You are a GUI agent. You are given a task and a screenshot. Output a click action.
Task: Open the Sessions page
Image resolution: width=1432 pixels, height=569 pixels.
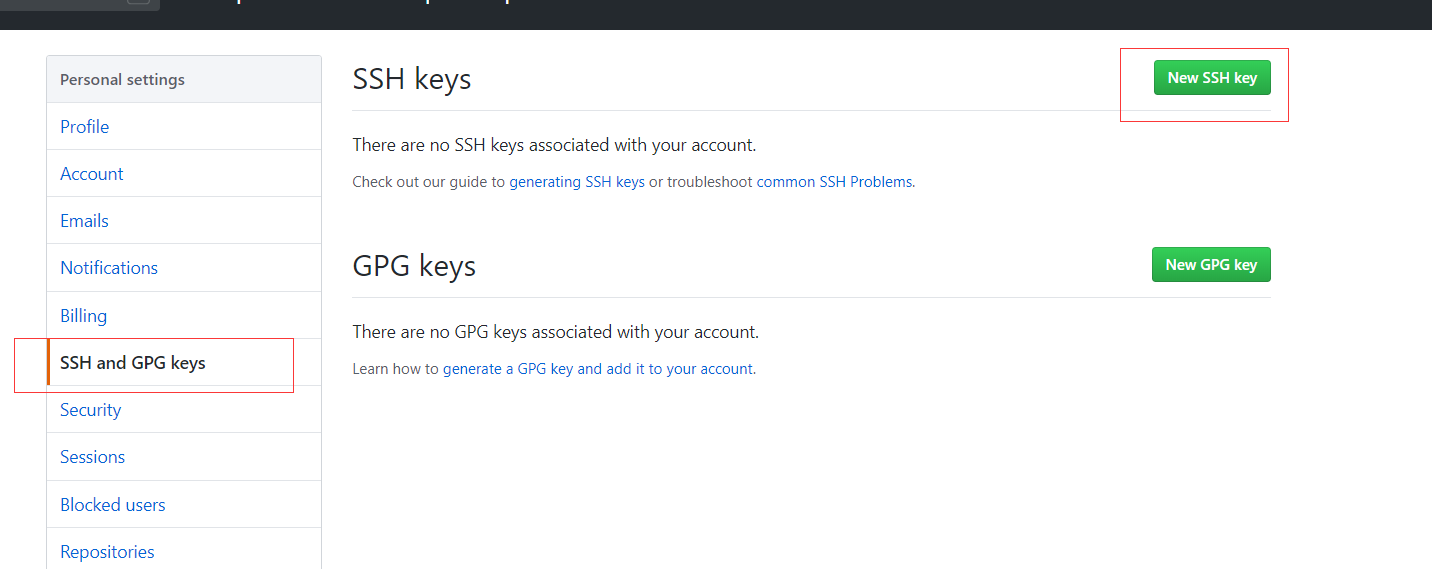click(x=93, y=457)
